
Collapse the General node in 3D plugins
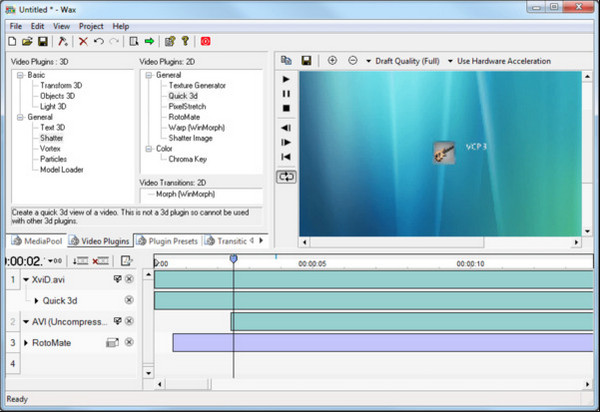pyautogui.click(x=20, y=117)
